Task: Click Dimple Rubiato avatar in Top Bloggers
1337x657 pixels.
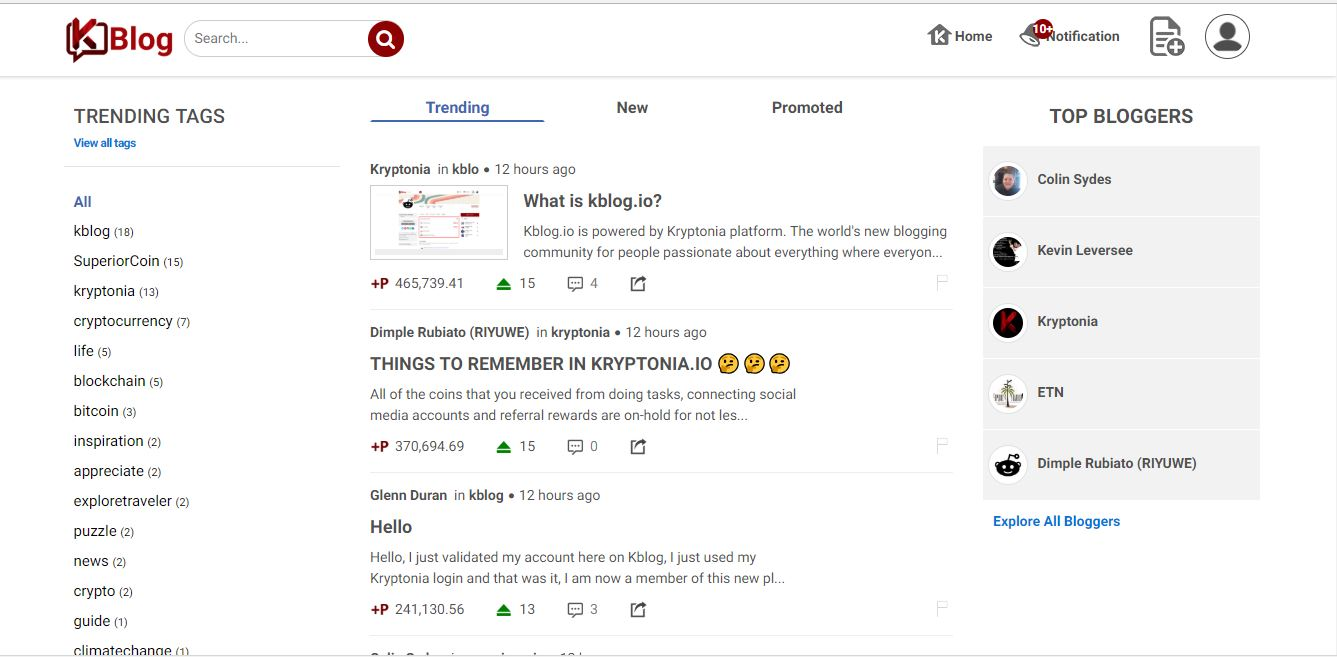Action: [1008, 465]
